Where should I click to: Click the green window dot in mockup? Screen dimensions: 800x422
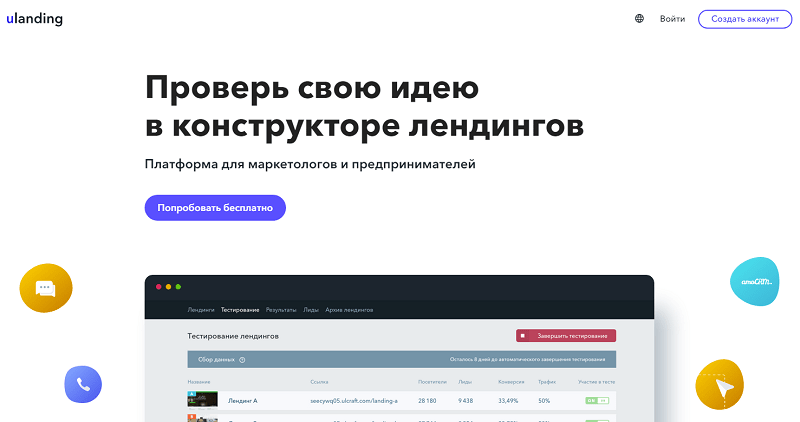click(x=178, y=287)
